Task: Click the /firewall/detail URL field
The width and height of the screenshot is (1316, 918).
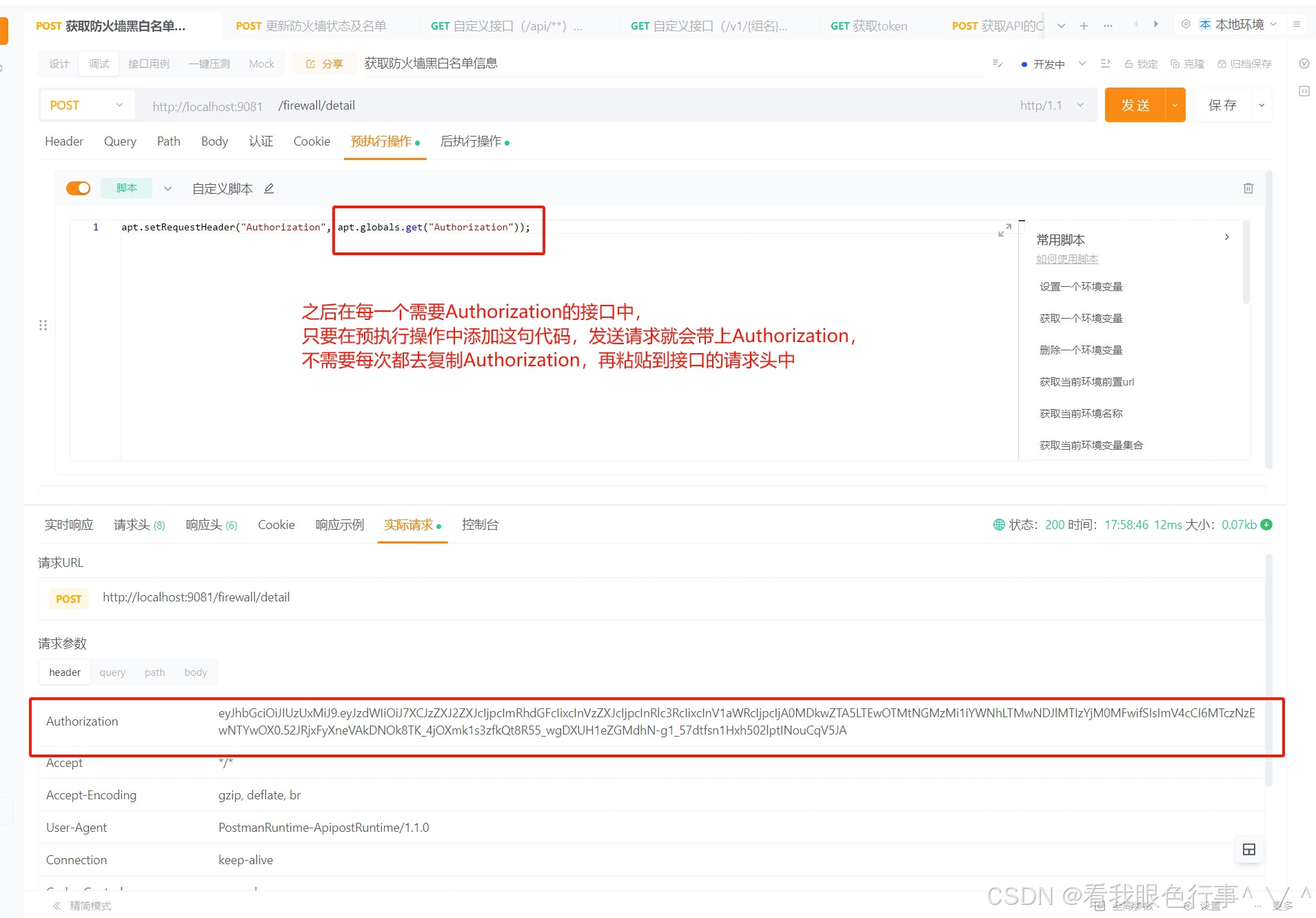Action: 316,105
